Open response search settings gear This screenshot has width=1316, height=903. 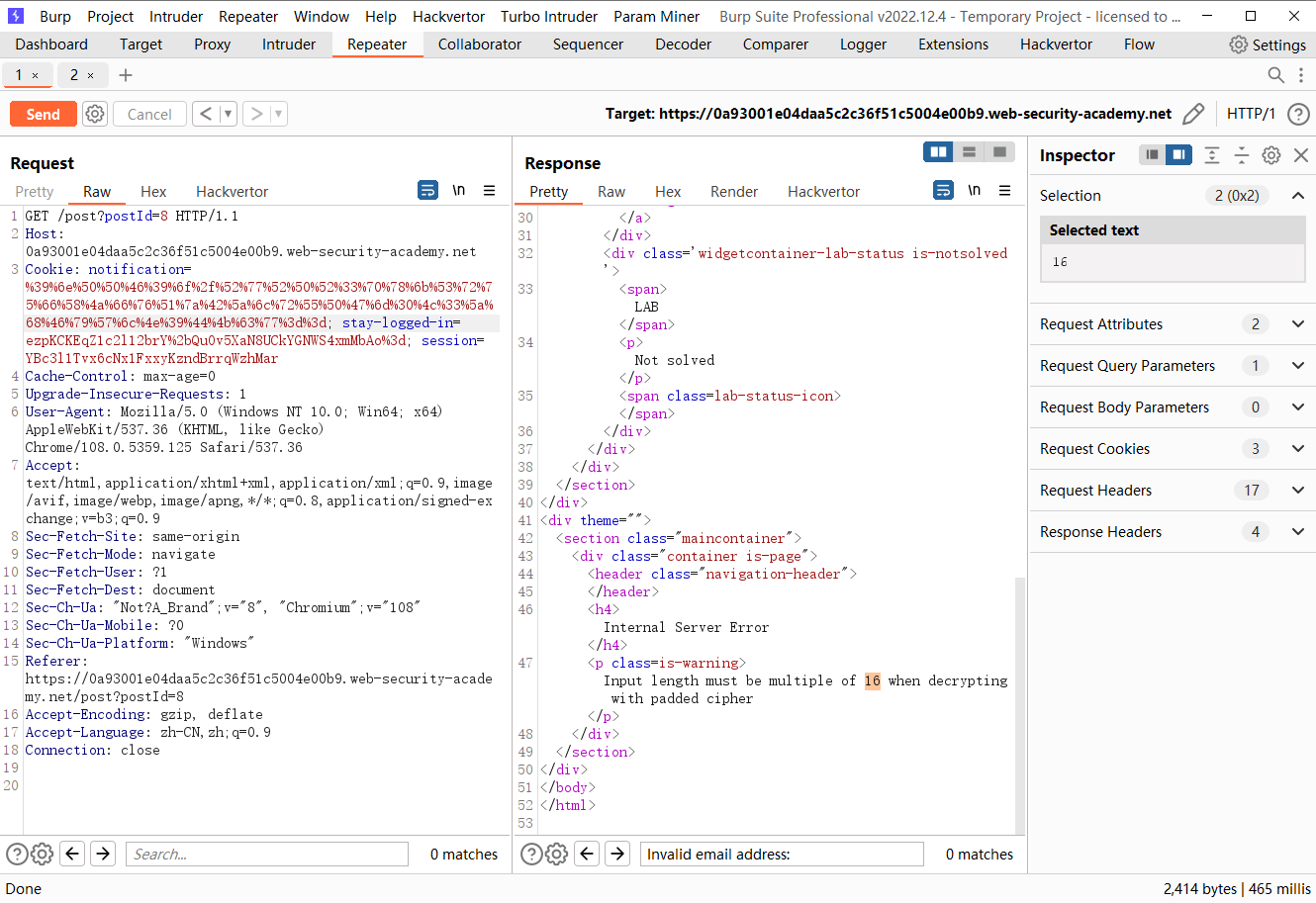click(x=556, y=854)
